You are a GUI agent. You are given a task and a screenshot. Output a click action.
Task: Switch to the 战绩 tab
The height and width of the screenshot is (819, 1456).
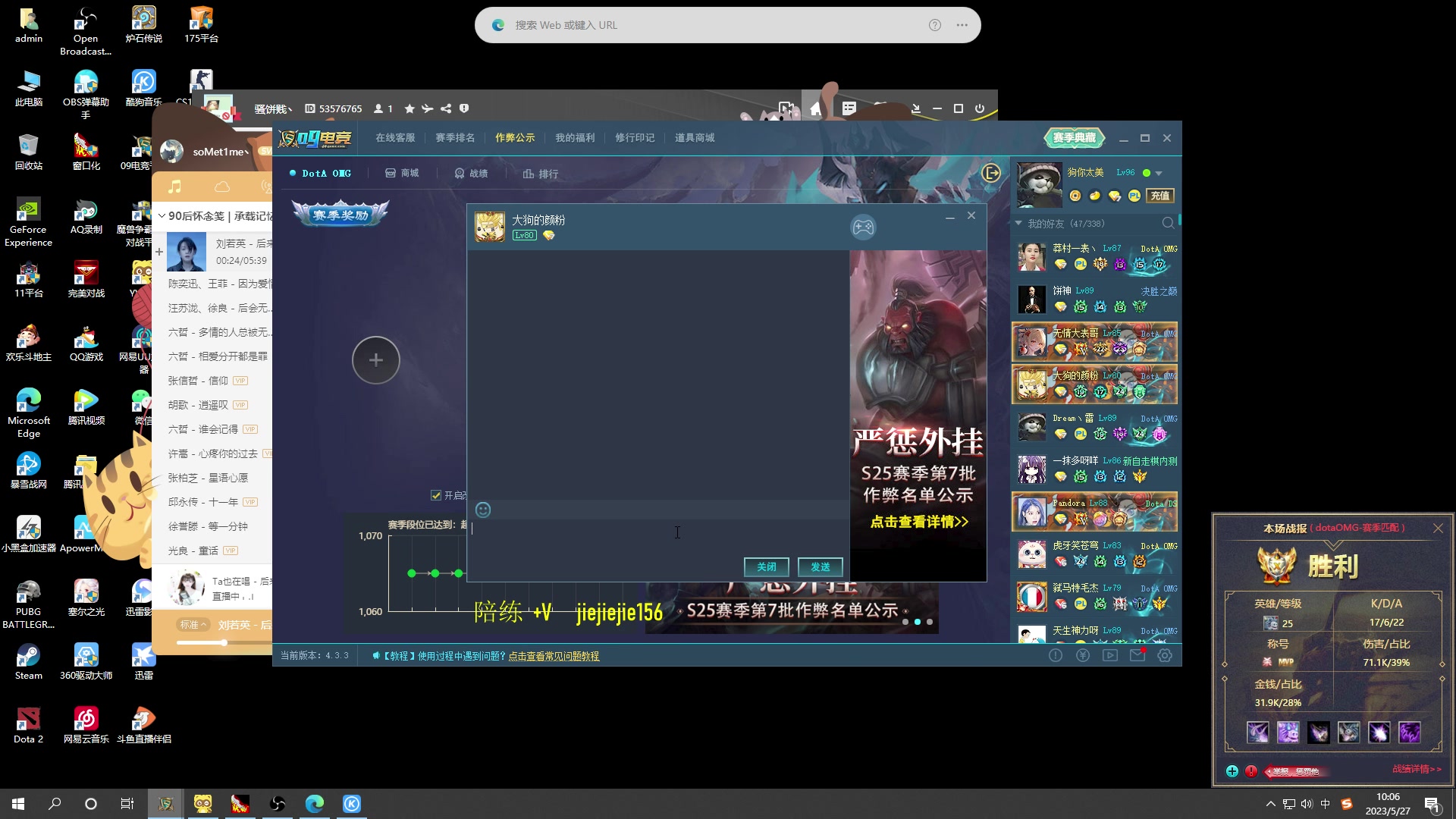(x=471, y=174)
